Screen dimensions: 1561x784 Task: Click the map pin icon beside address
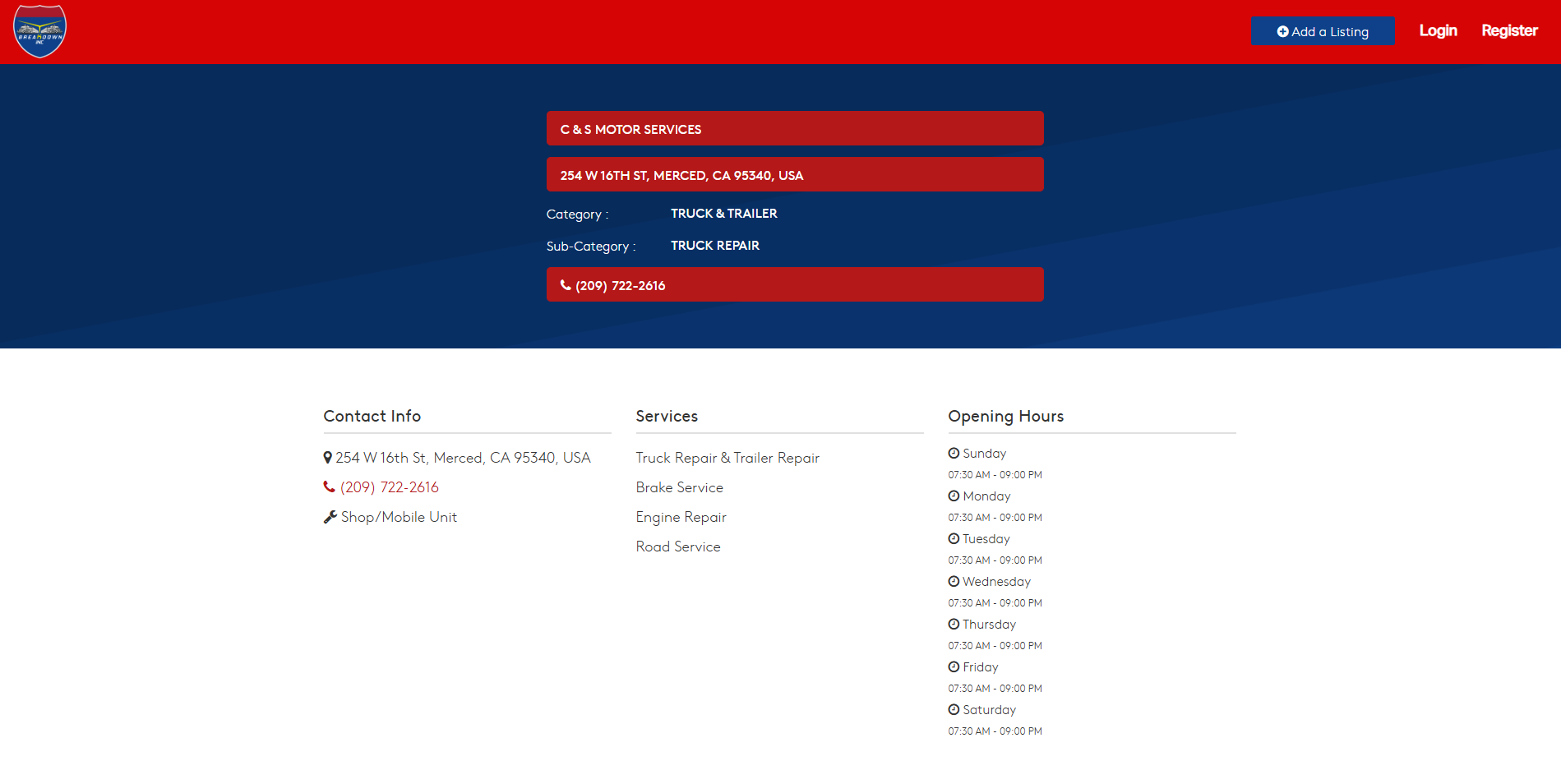(328, 458)
